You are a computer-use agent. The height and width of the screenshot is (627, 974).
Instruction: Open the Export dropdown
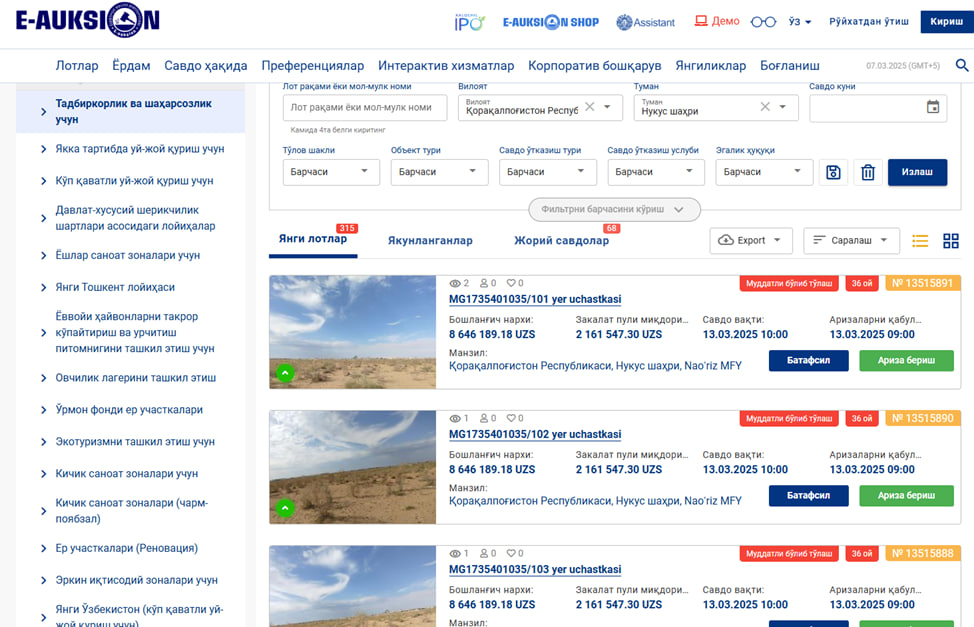pyautogui.click(x=751, y=241)
